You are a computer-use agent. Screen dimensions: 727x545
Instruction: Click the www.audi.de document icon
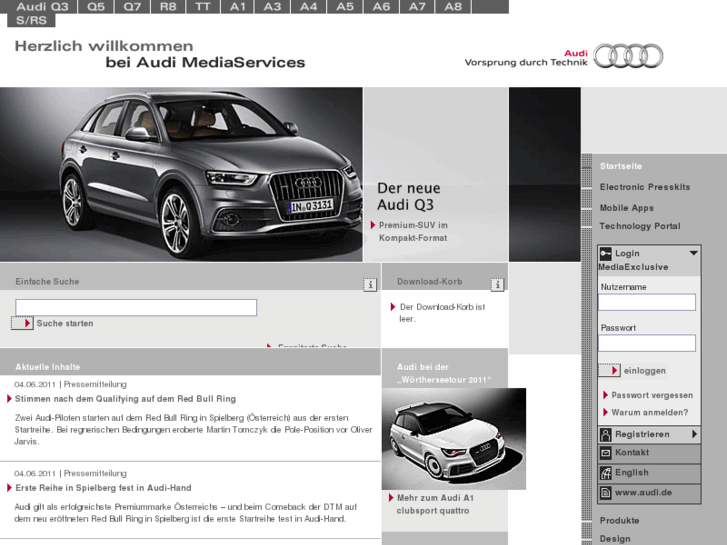coord(606,493)
